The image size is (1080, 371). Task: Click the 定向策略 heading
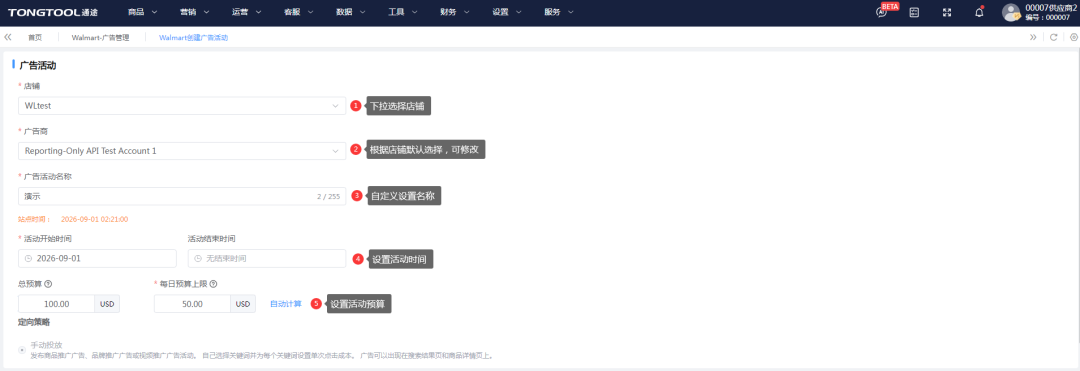tap(34, 322)
